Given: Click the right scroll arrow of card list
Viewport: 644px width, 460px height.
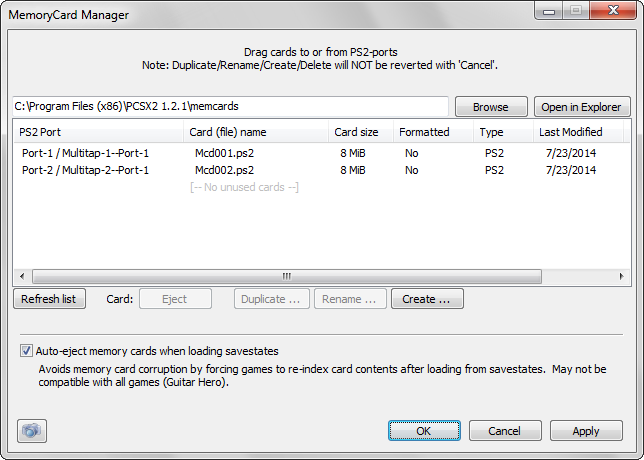Looking at the screenshot, I should [621, 276].
